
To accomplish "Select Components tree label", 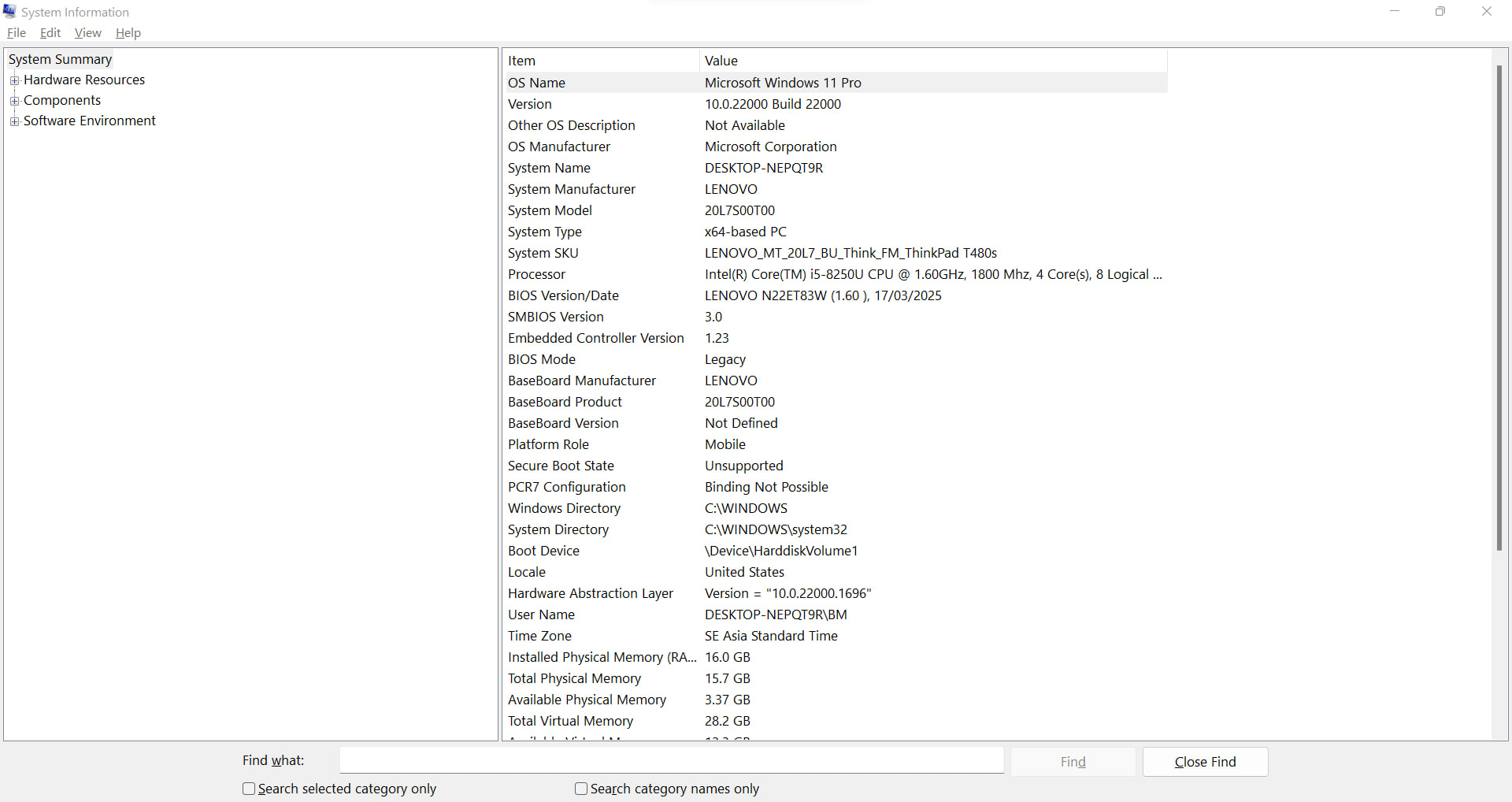I will click(x=62, y=100).
